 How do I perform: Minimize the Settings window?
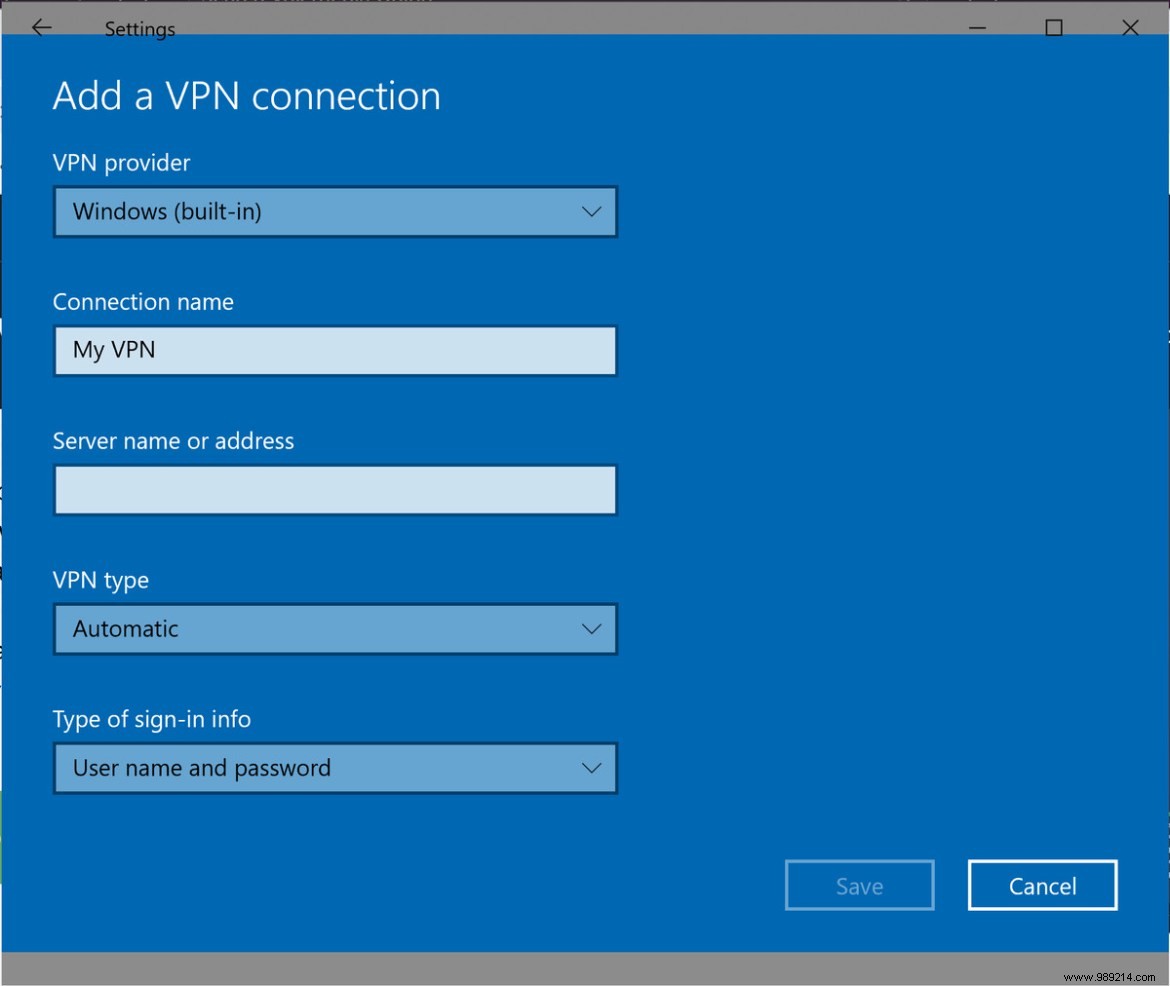pyautogui.click(x=975, y=29)
